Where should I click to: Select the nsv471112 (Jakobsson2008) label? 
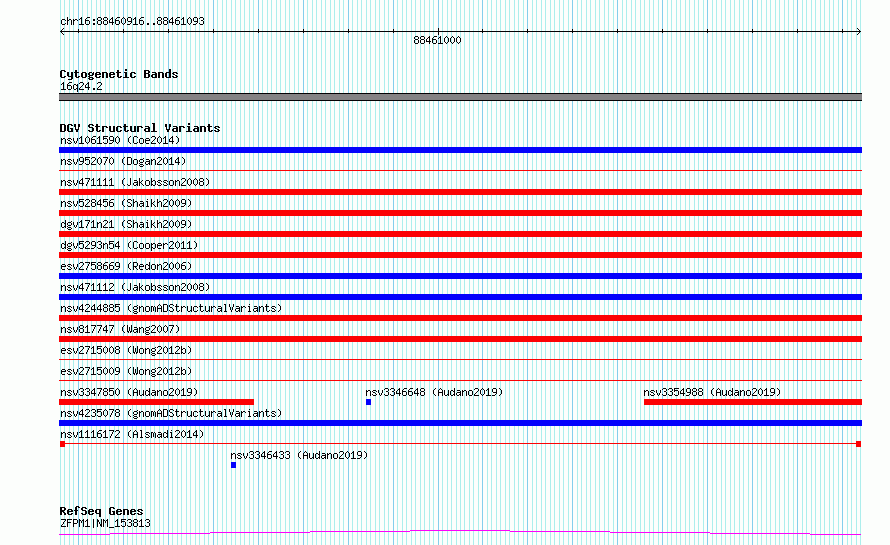tap(135, 287)
